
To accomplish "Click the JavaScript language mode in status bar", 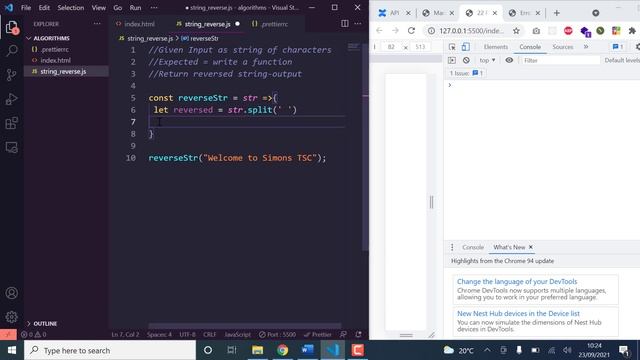I will (x=238, y=334).
